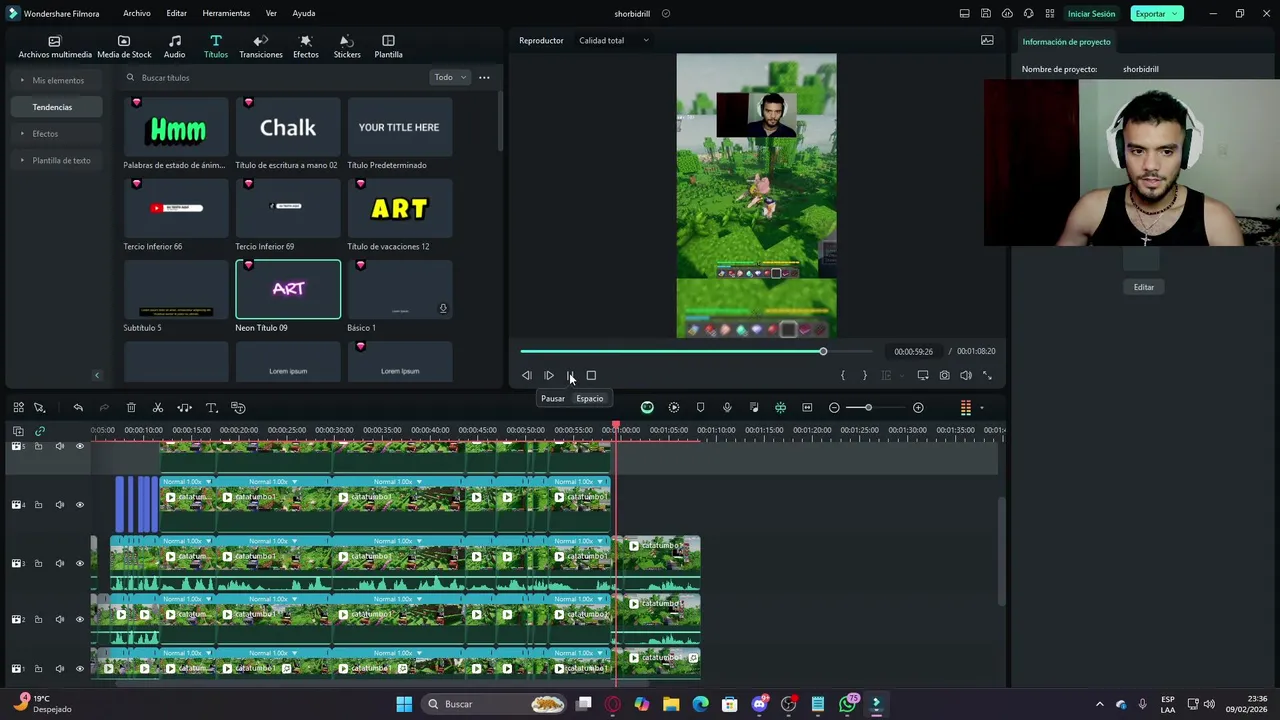The image size is (1280, 720).
Task: Open the Plantilla panel
Action: (x=388, y=47)
